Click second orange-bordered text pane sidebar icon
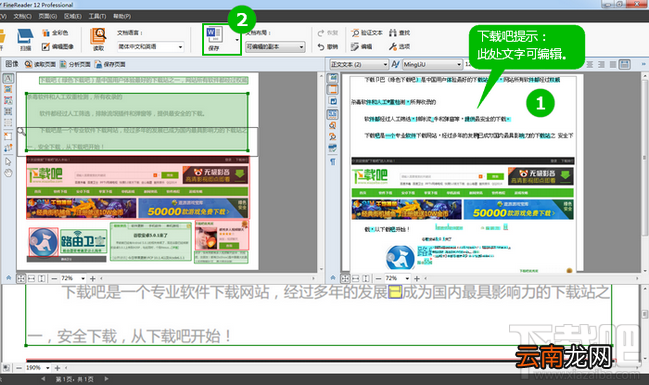 pyautogui.click(x=333, y=89)
